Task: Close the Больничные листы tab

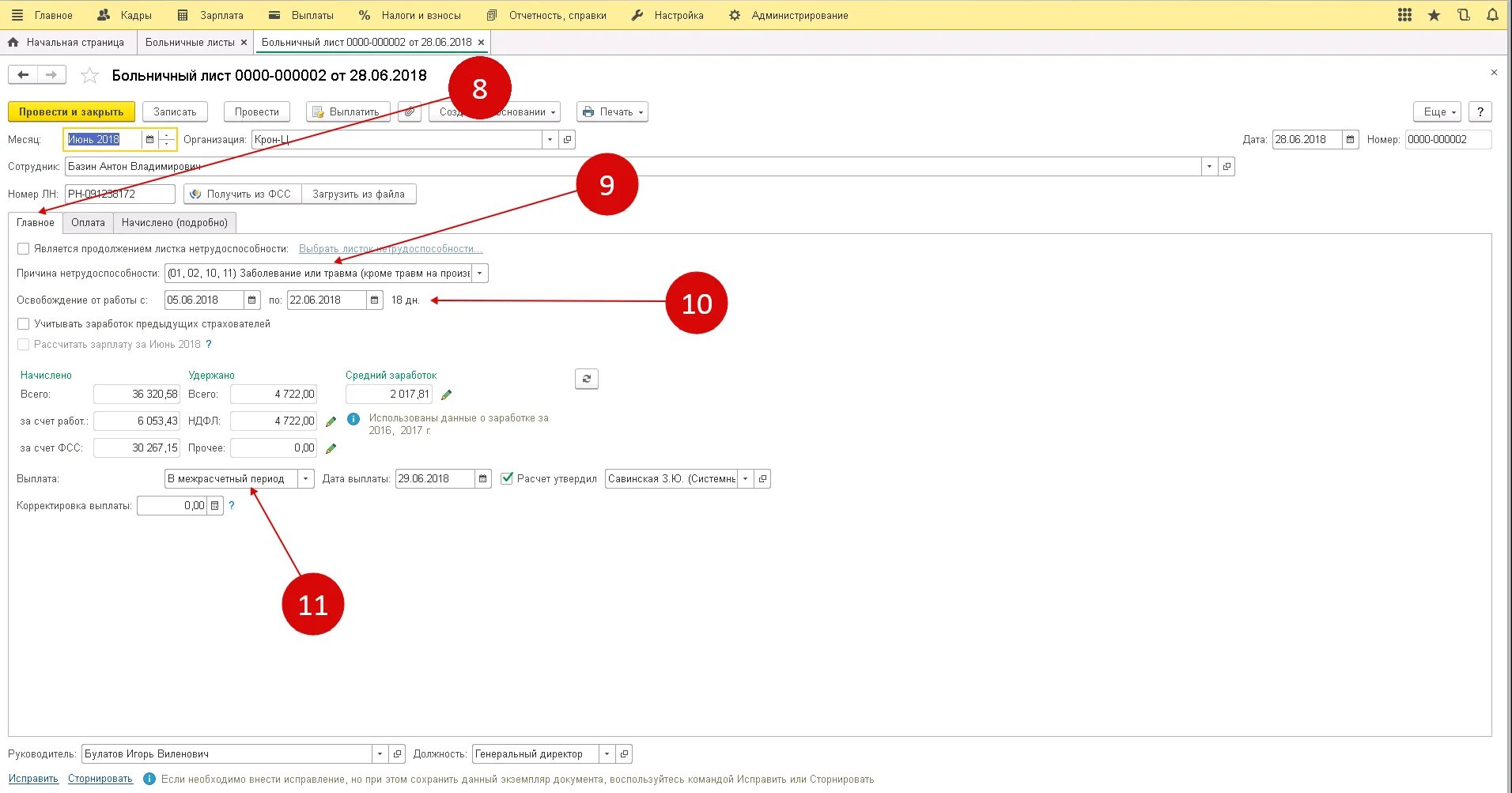Action: click(x=244, y=42)
